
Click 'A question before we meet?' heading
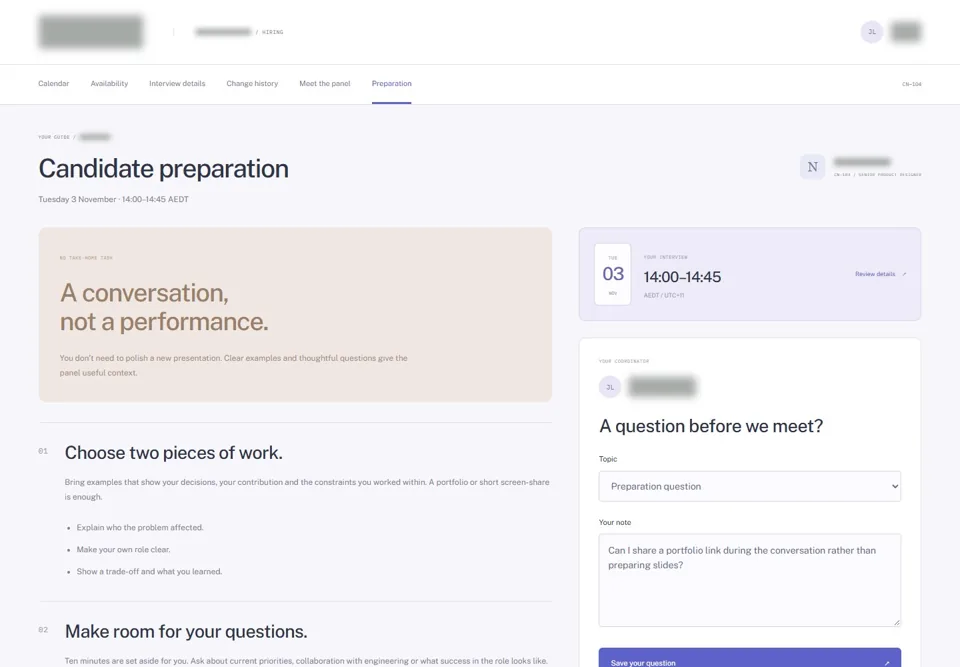click(711, 426)
